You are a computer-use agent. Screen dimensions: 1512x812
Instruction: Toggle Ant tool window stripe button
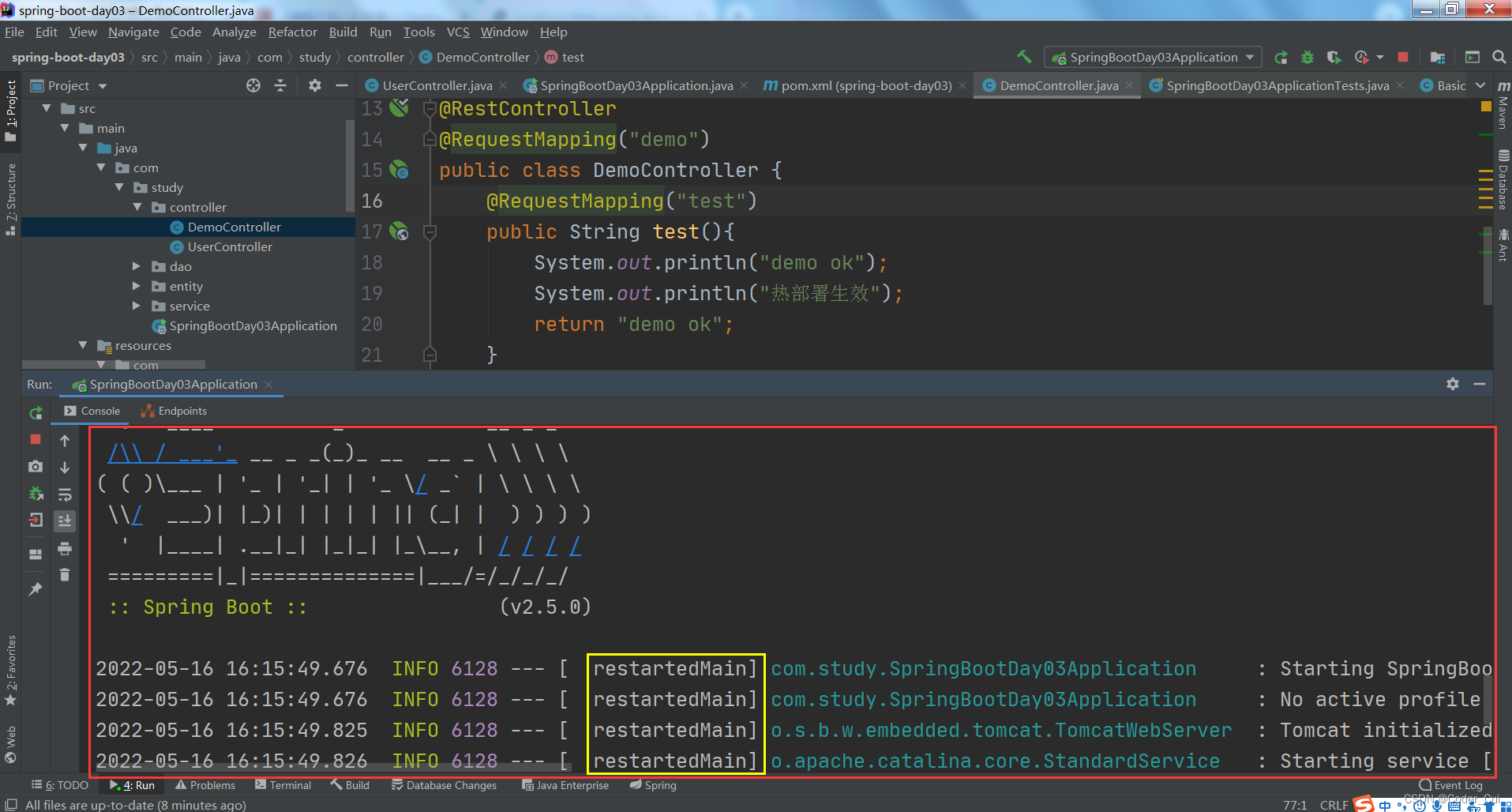[1503, 245]
